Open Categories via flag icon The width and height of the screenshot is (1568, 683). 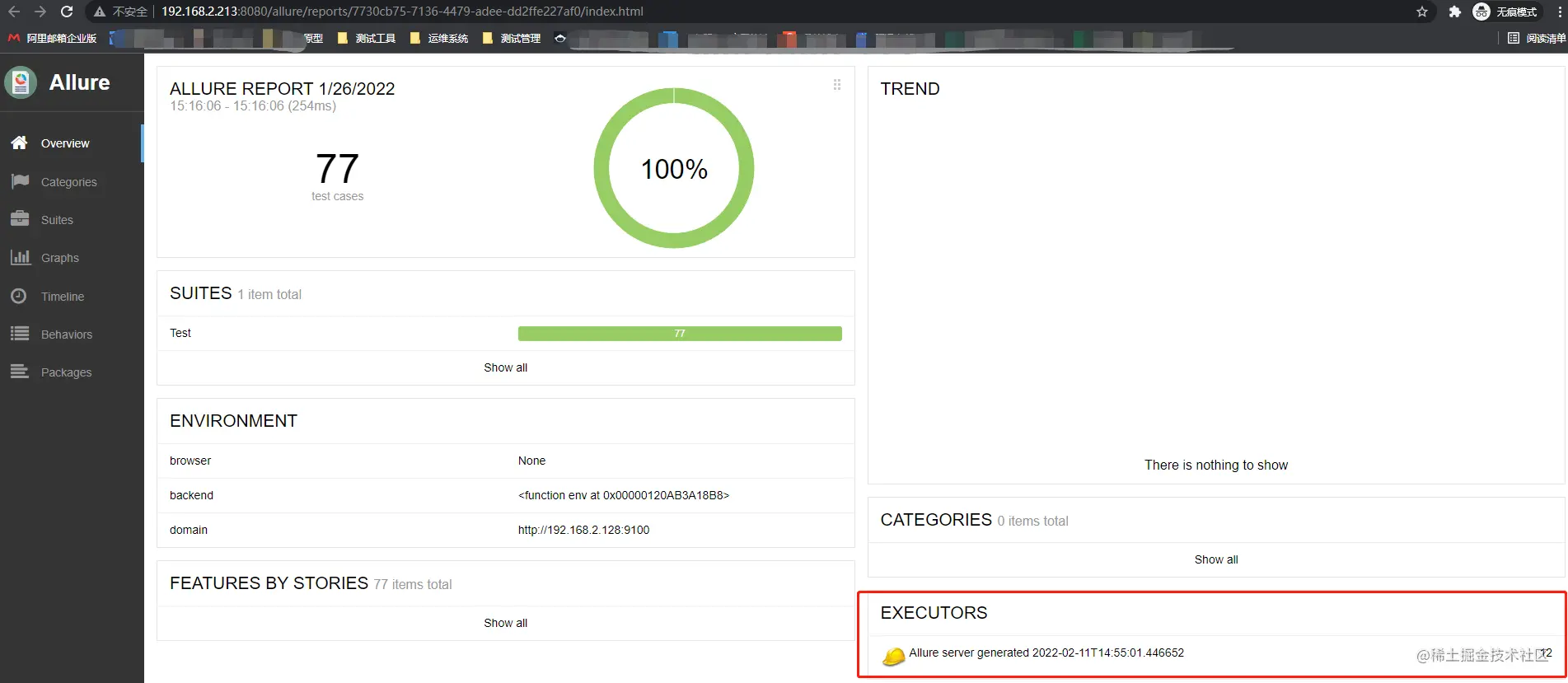[x=20, y=181]
